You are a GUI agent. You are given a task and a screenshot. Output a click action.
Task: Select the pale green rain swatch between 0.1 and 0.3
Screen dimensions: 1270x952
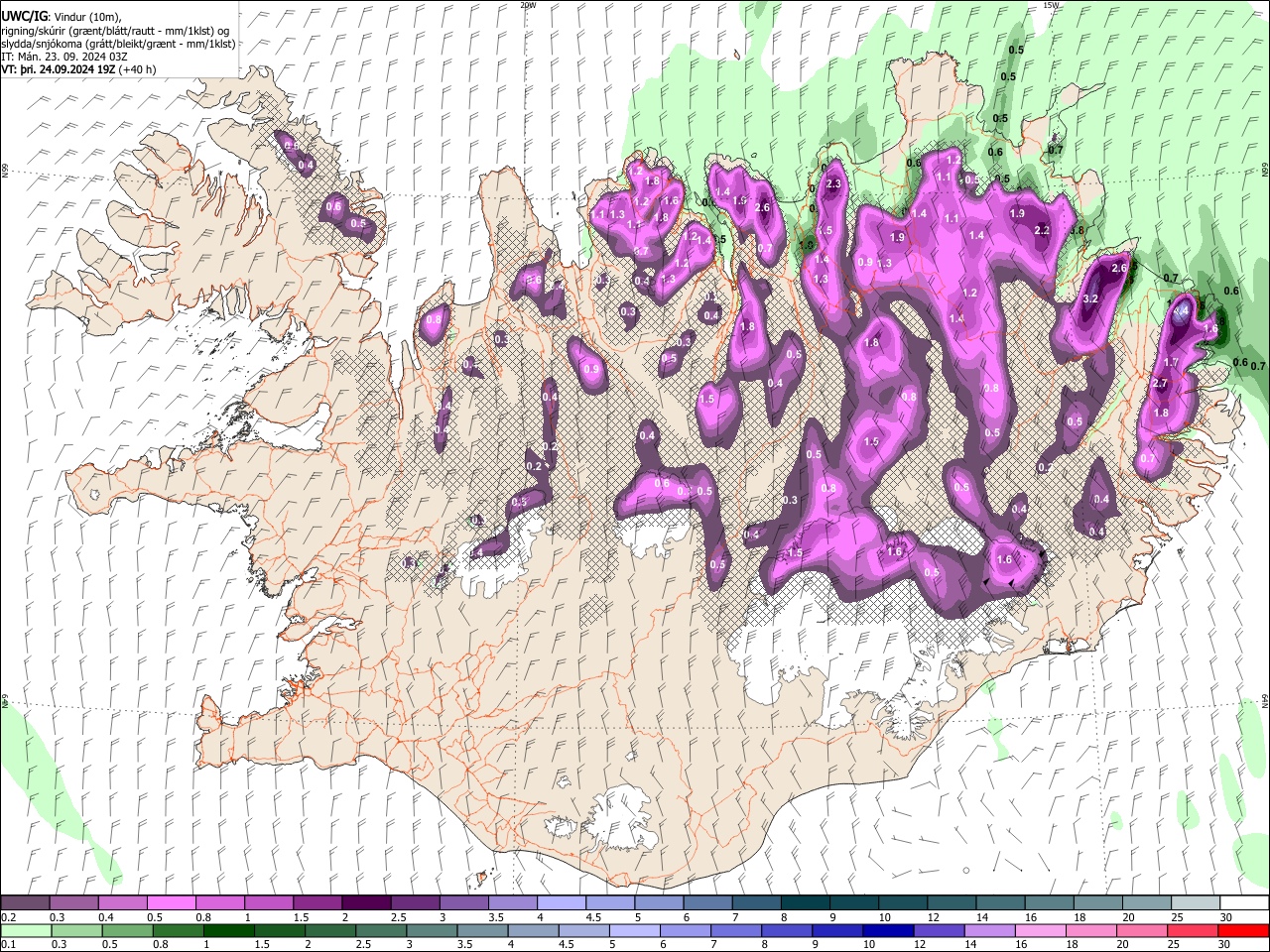26,930
